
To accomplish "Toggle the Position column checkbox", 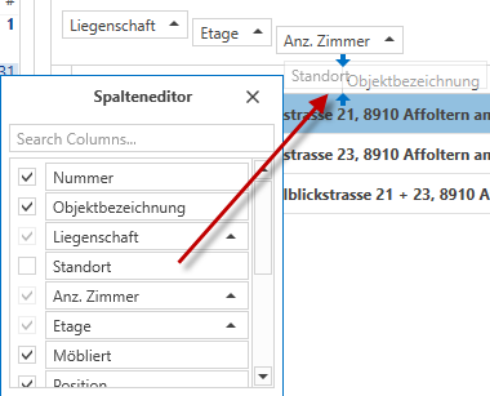I will pos(27,382).
